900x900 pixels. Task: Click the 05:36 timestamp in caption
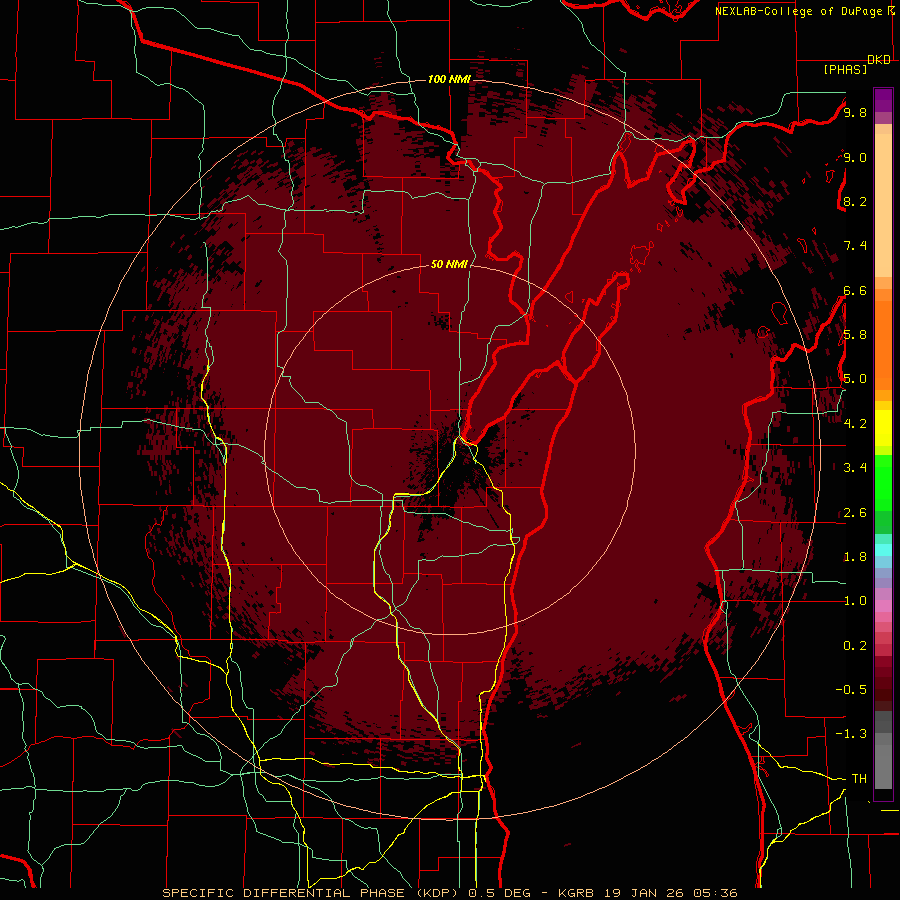pyautogui.click(x=716, y=893)
